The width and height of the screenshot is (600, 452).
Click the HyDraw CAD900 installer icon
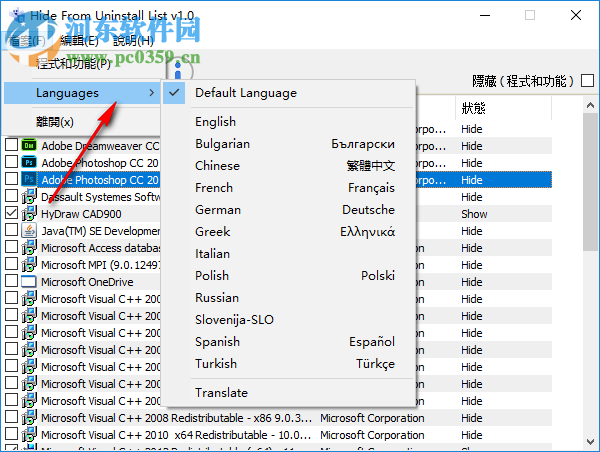[x=29, y=213]
